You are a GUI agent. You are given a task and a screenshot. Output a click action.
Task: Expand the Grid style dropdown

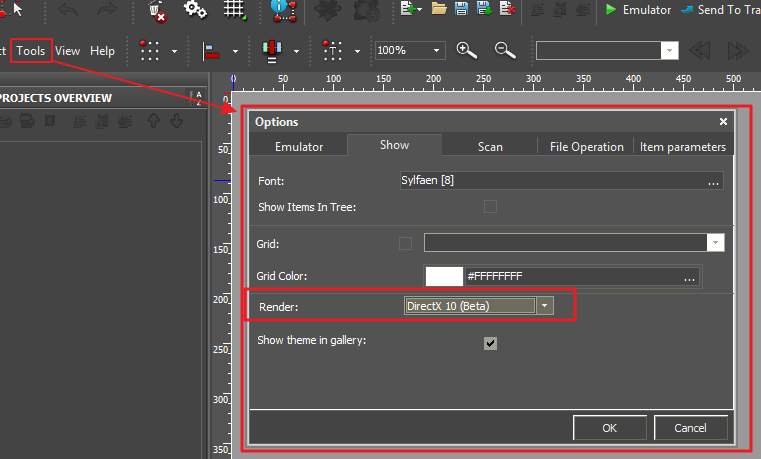click(x=715, y=243)
